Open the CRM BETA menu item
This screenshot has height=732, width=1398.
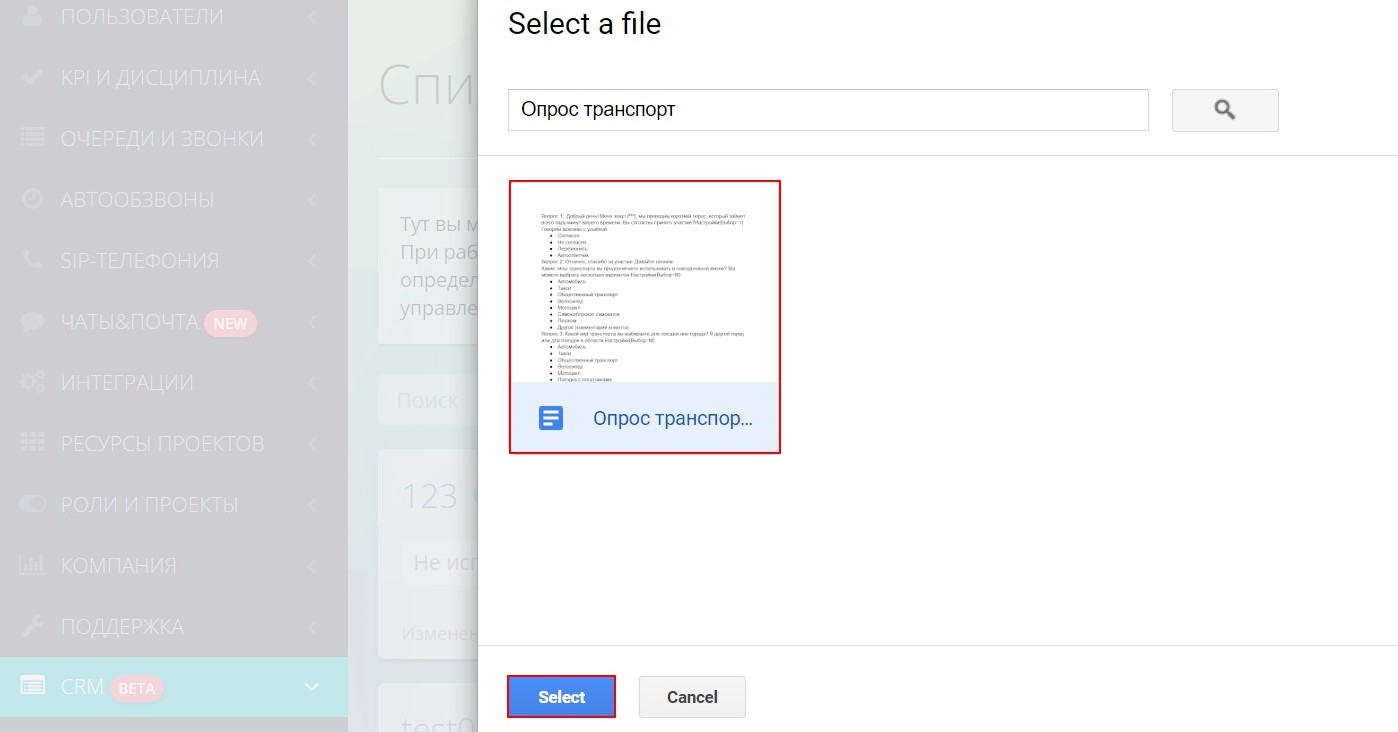click(x=100, y=687)
